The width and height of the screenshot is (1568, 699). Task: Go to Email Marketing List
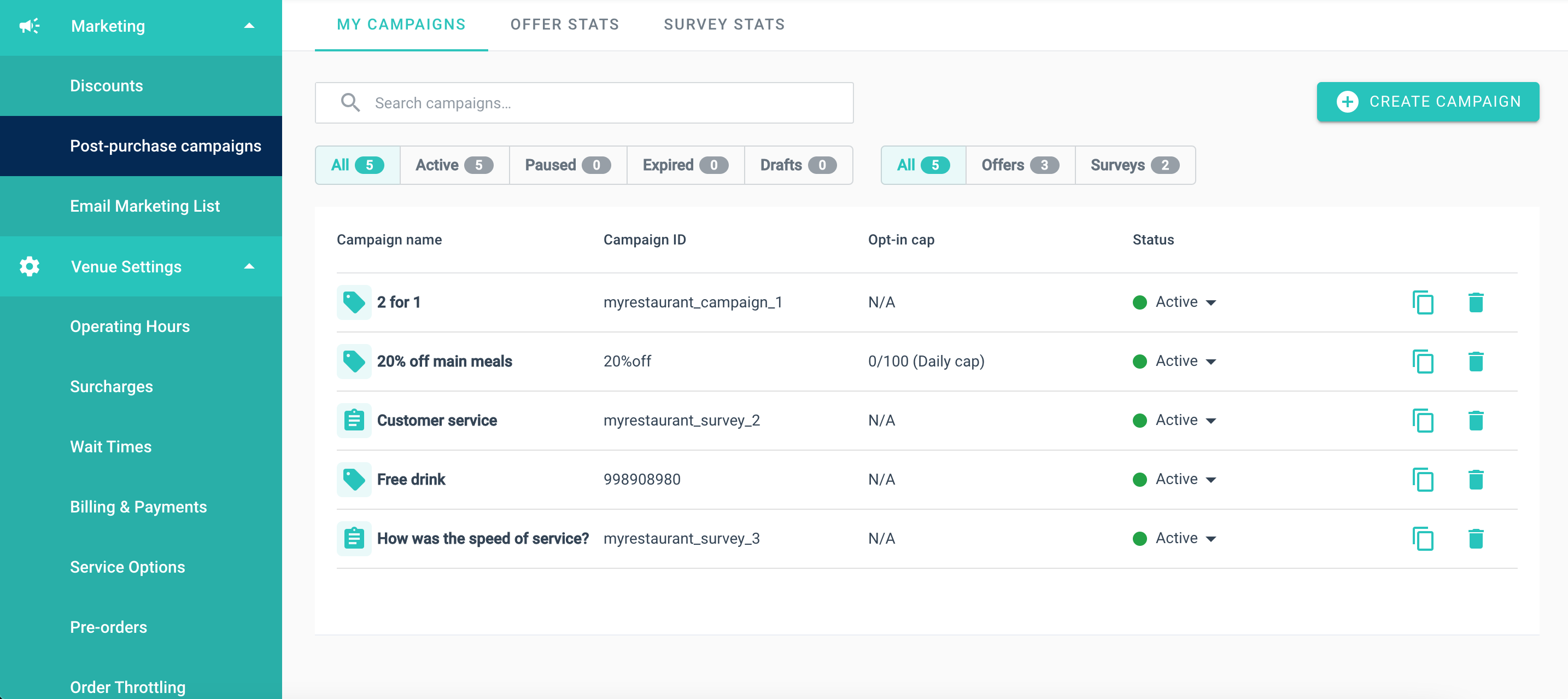(x=145, y=206)
